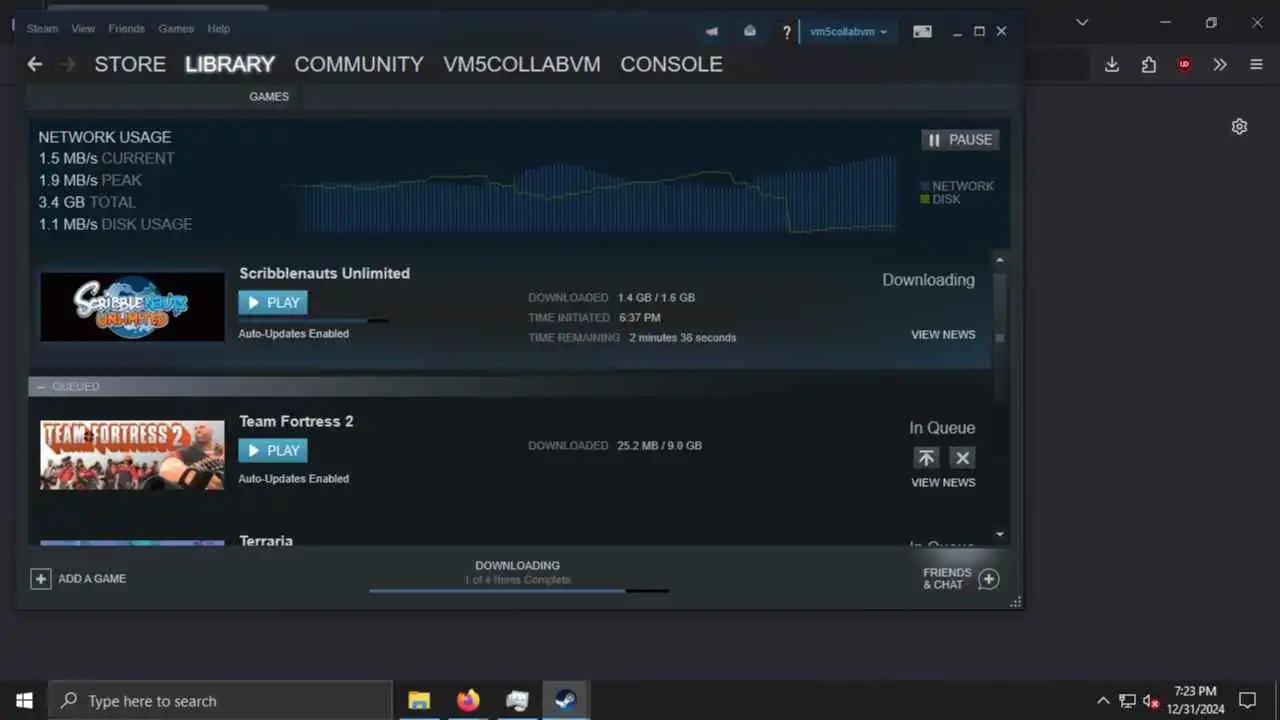Play Scribblenauts Unlimited
This screenshot has width=1280, height=720.
point(273,303)
